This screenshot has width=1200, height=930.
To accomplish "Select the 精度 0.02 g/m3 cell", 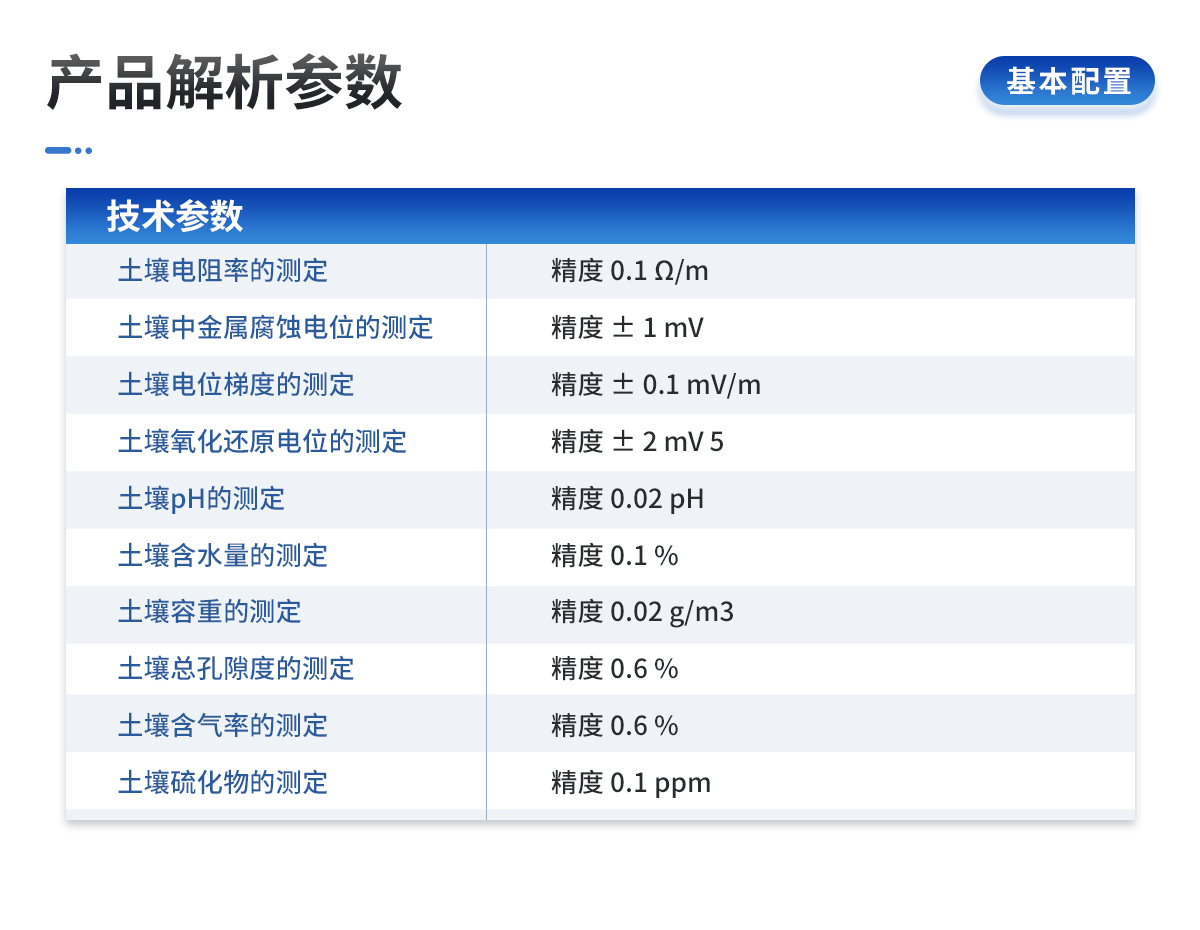I will 642,612.
